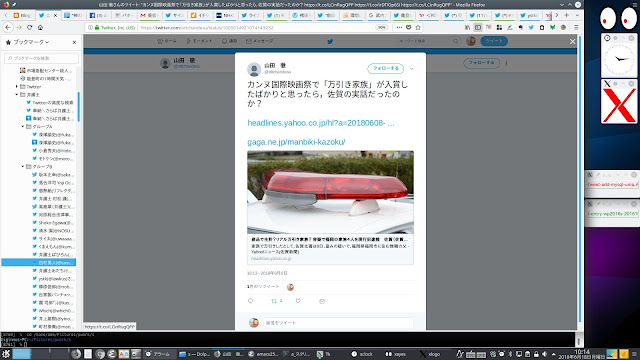Open more options dots beside background follow button
640x360 pixels.
click(x=507, y=63)
